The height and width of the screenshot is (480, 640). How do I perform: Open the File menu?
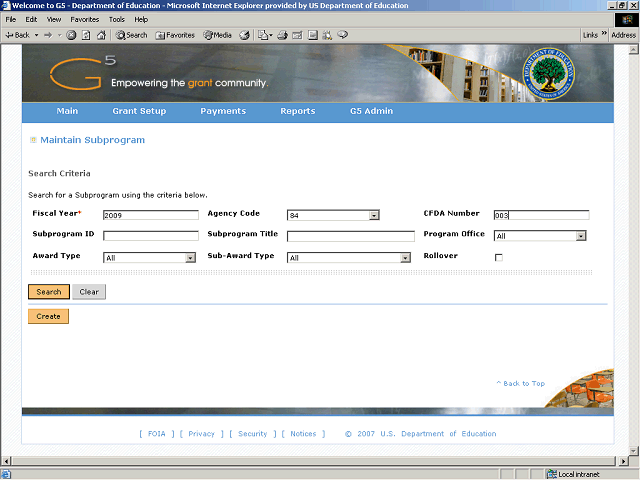tap(11, 19)
